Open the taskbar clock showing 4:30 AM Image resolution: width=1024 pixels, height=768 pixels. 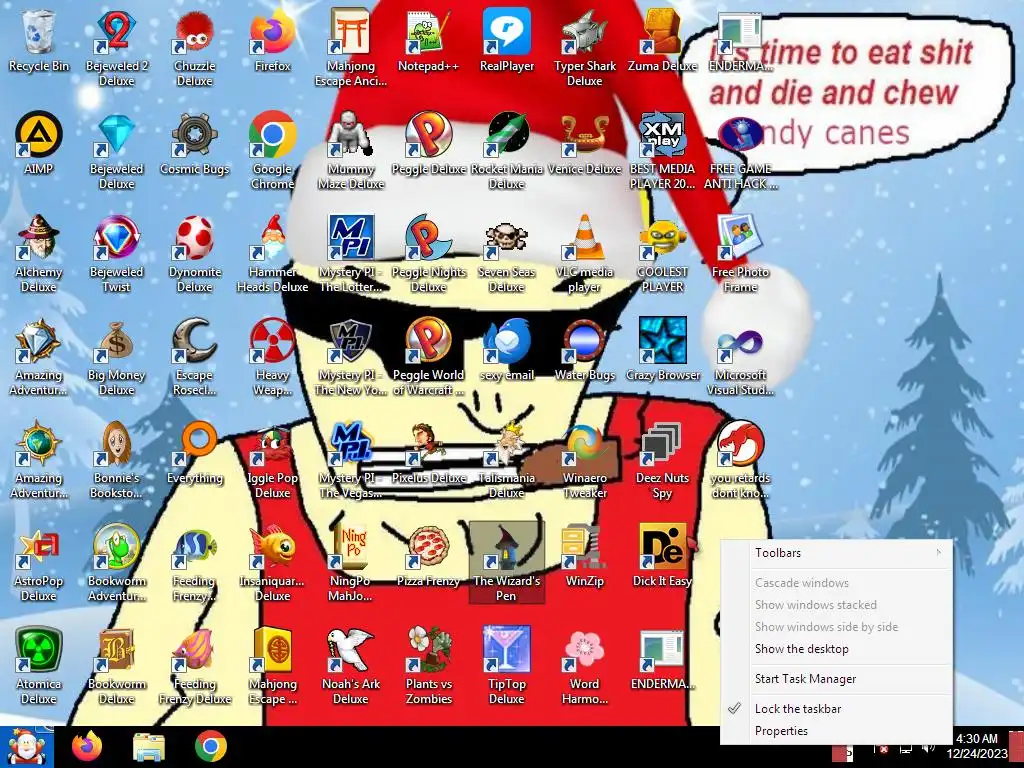(977, 746)
